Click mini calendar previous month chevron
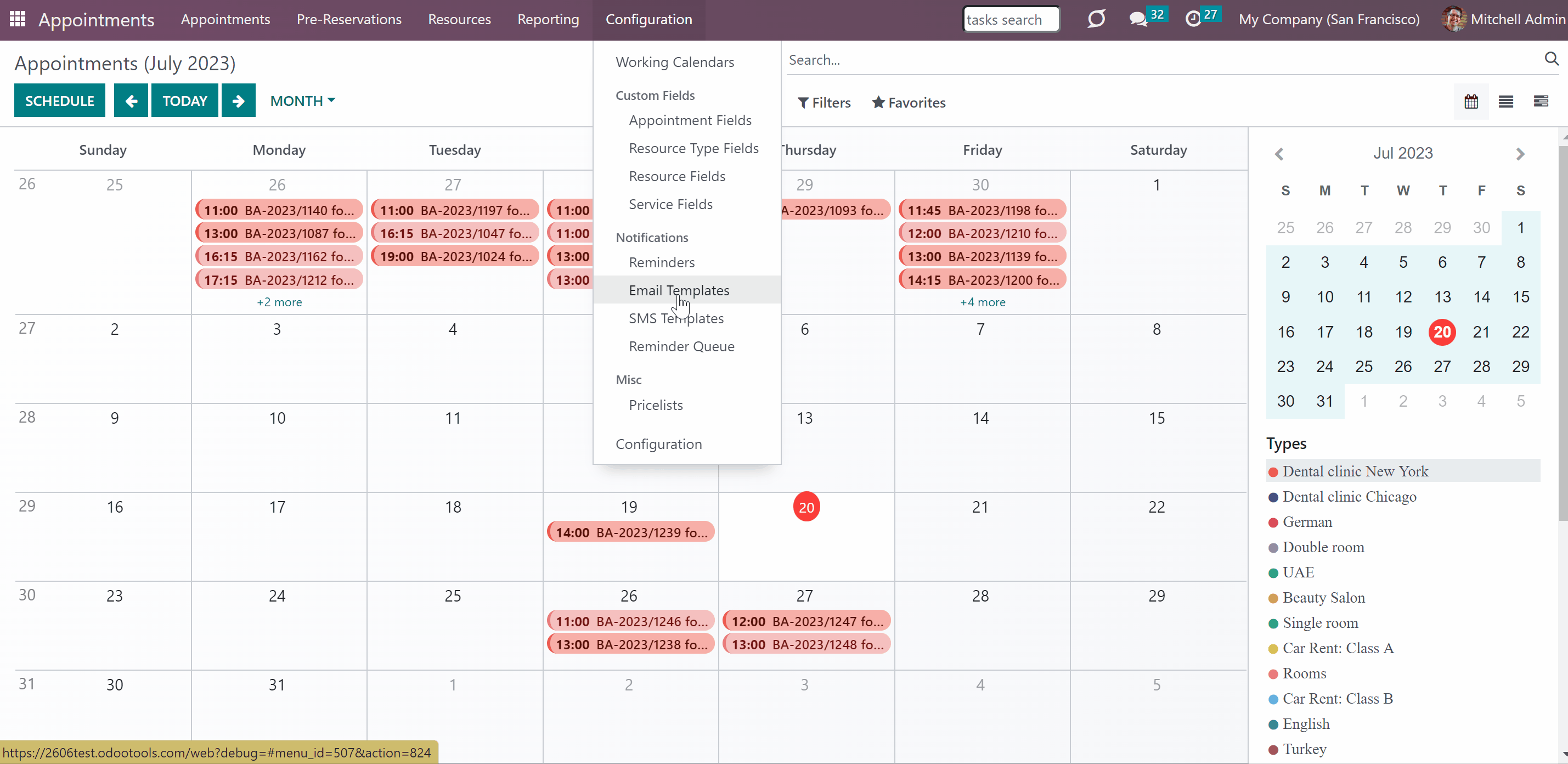The height and width of the screenshot is (764, 1568). click(1279, 154)
